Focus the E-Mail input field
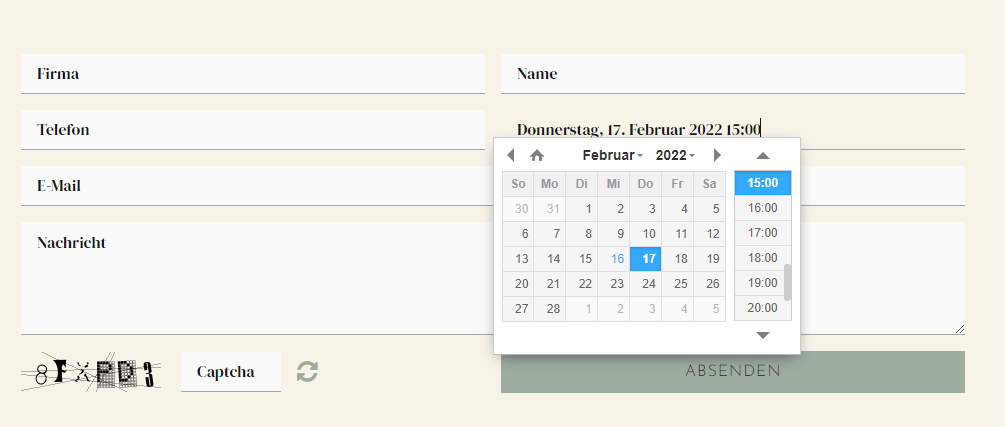The width and height of the screenshot is (1005, 427). click(x=253, y=186)
